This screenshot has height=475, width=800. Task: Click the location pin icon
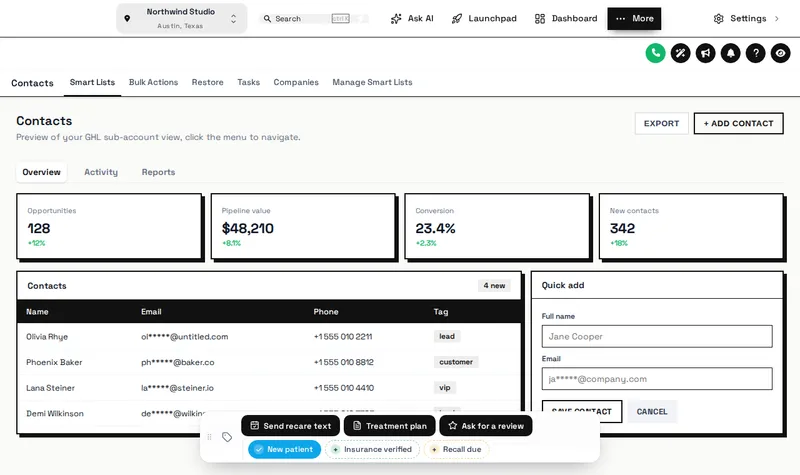tap(127, 18)
